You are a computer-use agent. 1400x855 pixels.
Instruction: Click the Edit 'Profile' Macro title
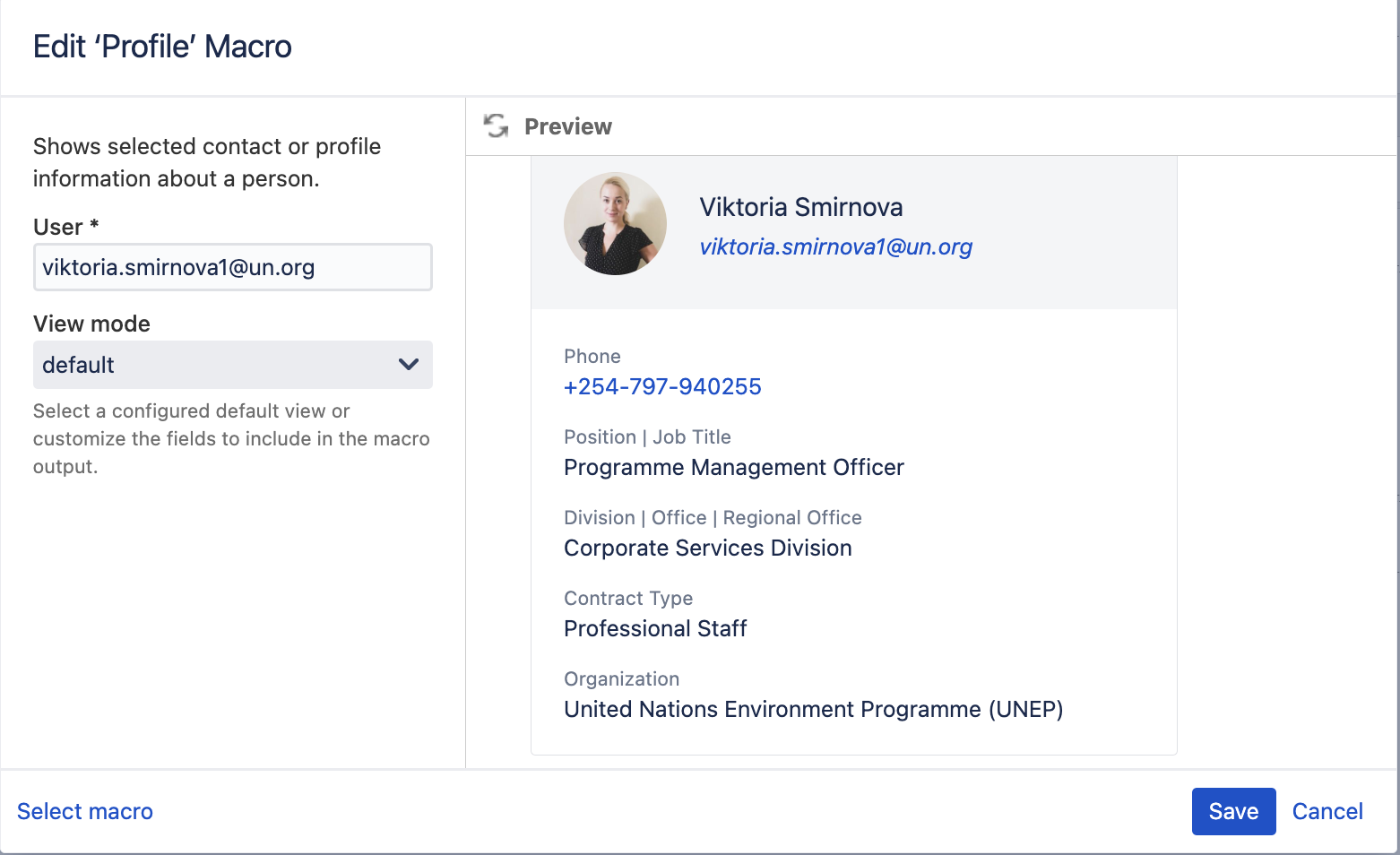click(x=162, y=47)
